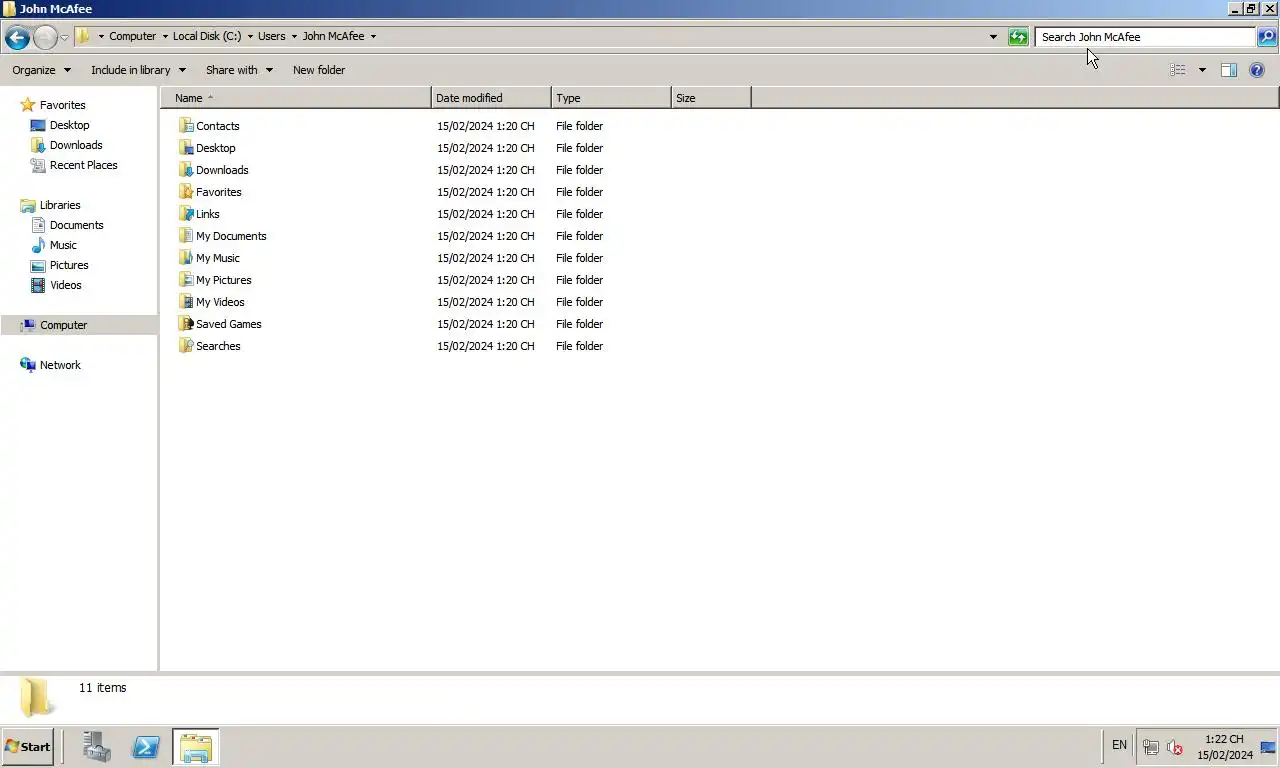
Task: Click the Back navigation arrow
Action: pyautogui.click(x=16, y=38)
